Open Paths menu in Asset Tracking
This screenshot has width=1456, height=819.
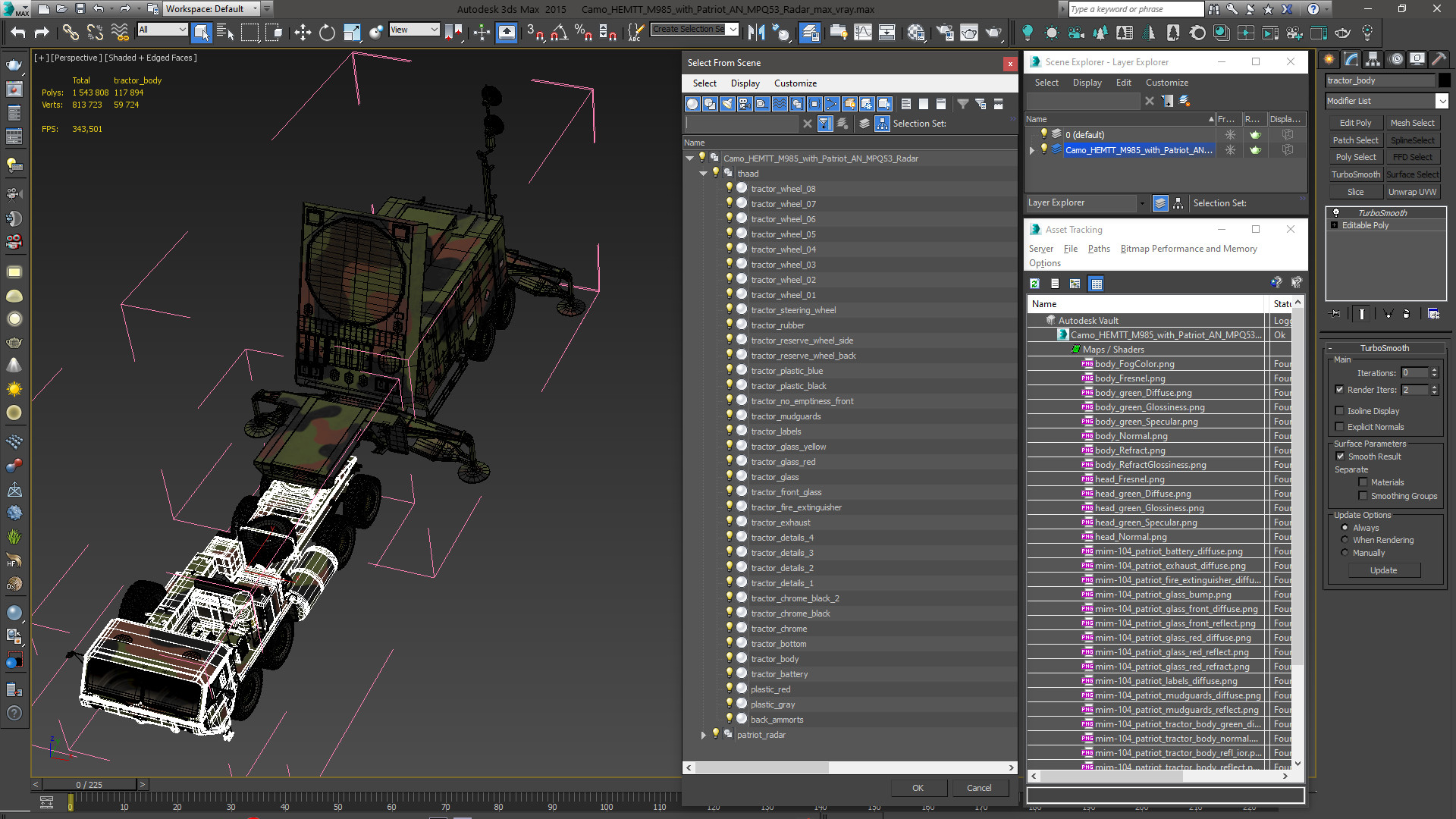[x=1098, y=249]
